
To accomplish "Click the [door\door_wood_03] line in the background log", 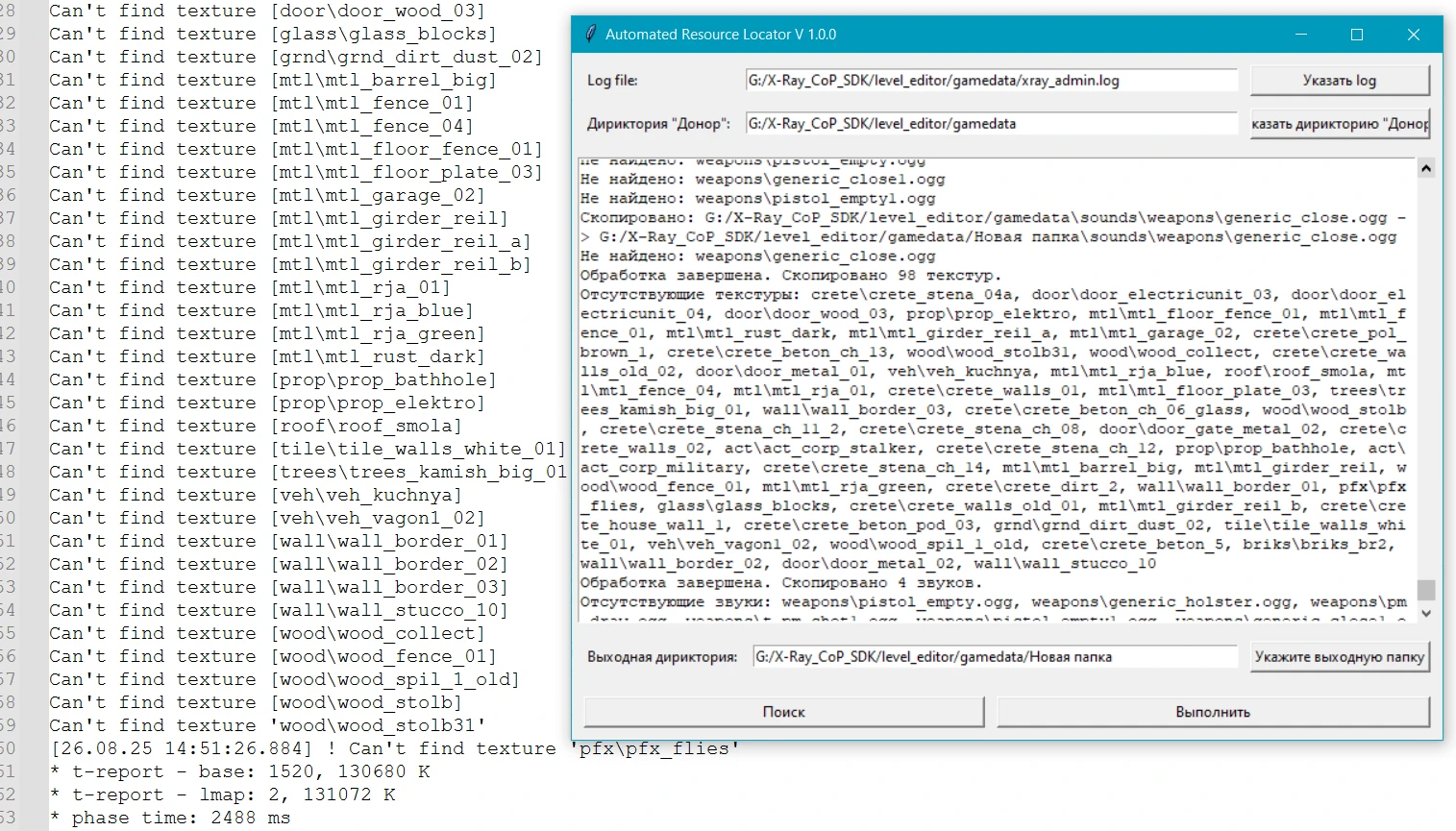I will click(x=267, y=12).
